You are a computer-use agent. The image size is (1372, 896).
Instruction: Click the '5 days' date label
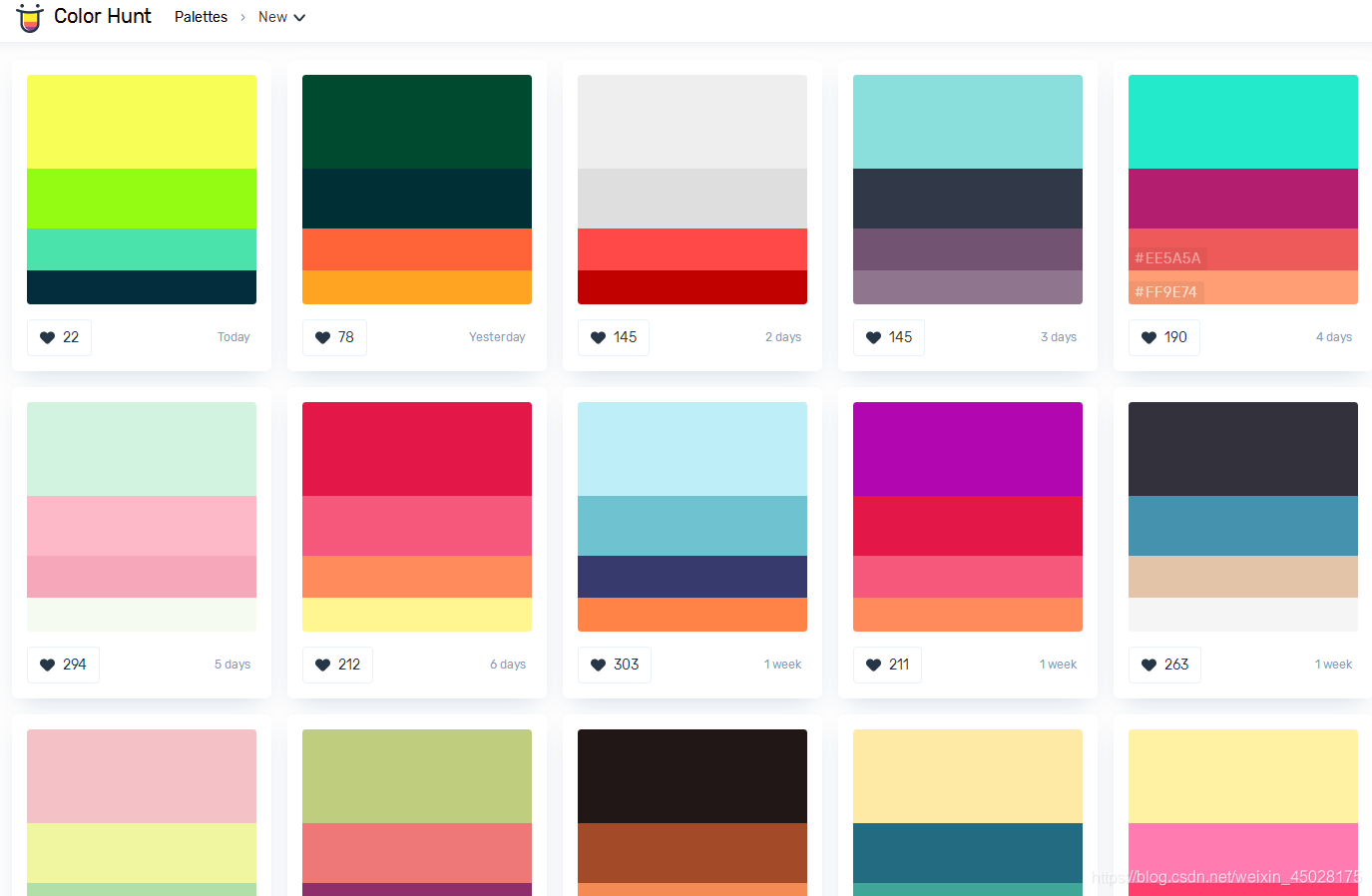point(232,665)
